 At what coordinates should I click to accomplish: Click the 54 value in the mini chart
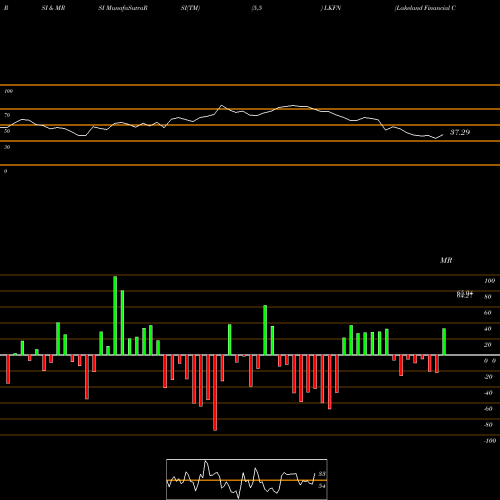pos(322,486)
